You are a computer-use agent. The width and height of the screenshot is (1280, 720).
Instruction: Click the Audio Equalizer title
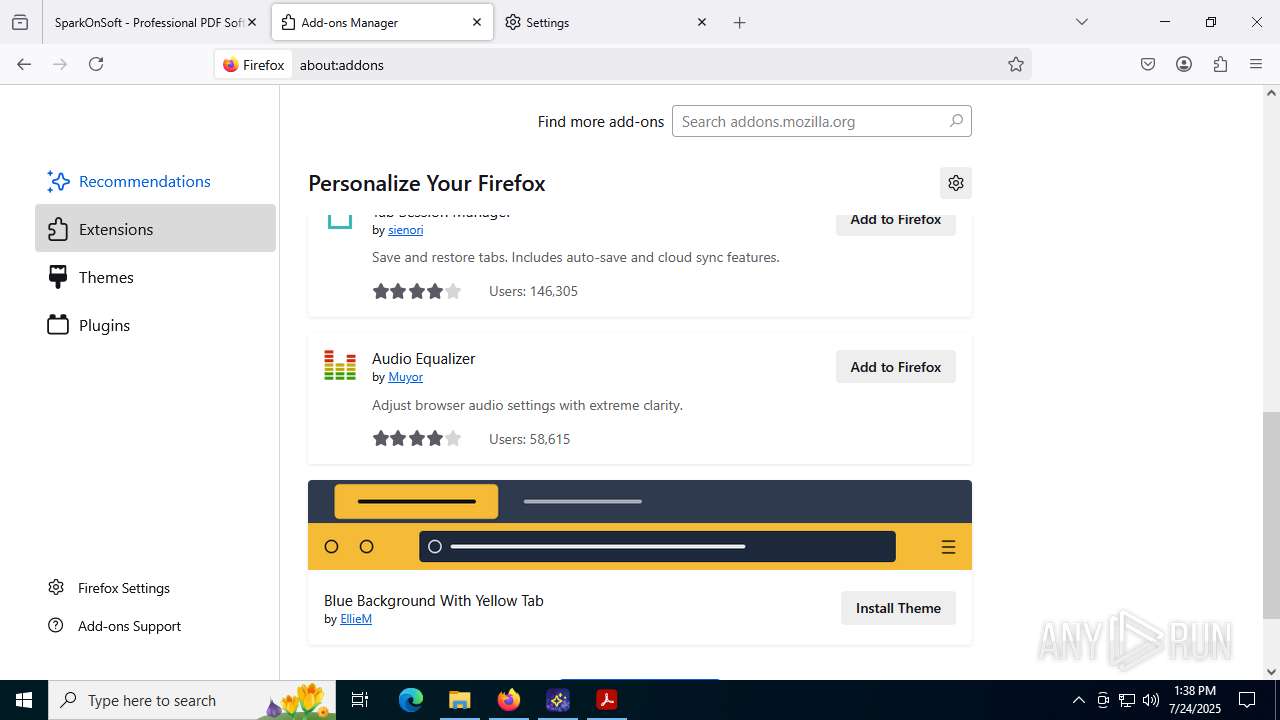423,358
